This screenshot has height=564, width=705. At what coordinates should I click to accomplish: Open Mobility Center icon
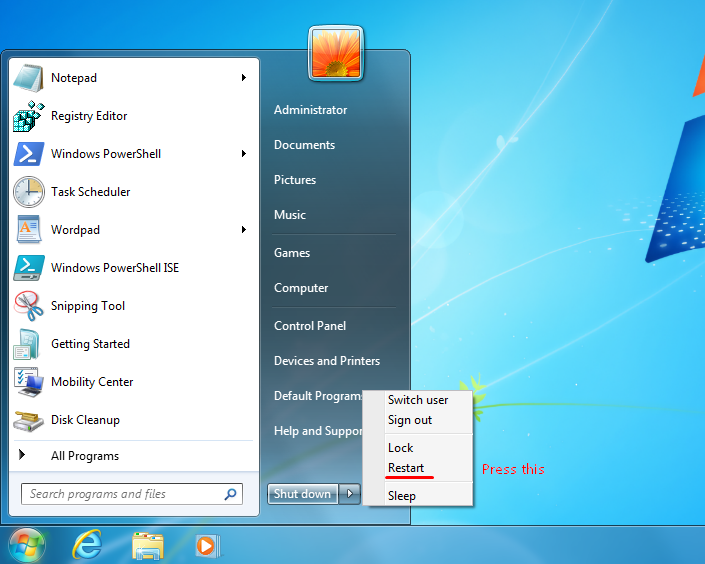point(28,382)
